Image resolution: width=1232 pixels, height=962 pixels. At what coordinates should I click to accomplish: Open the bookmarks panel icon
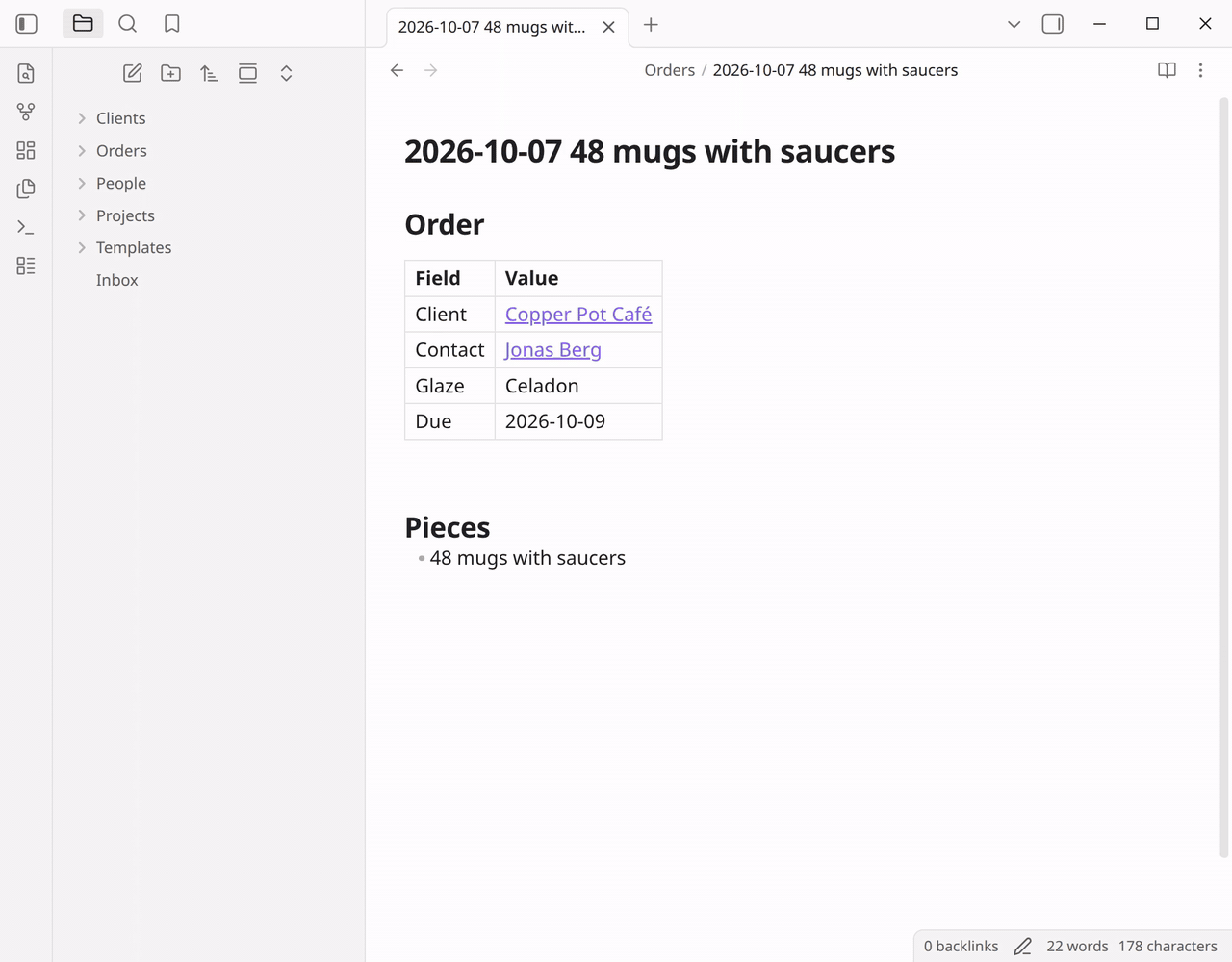(172, 24)
